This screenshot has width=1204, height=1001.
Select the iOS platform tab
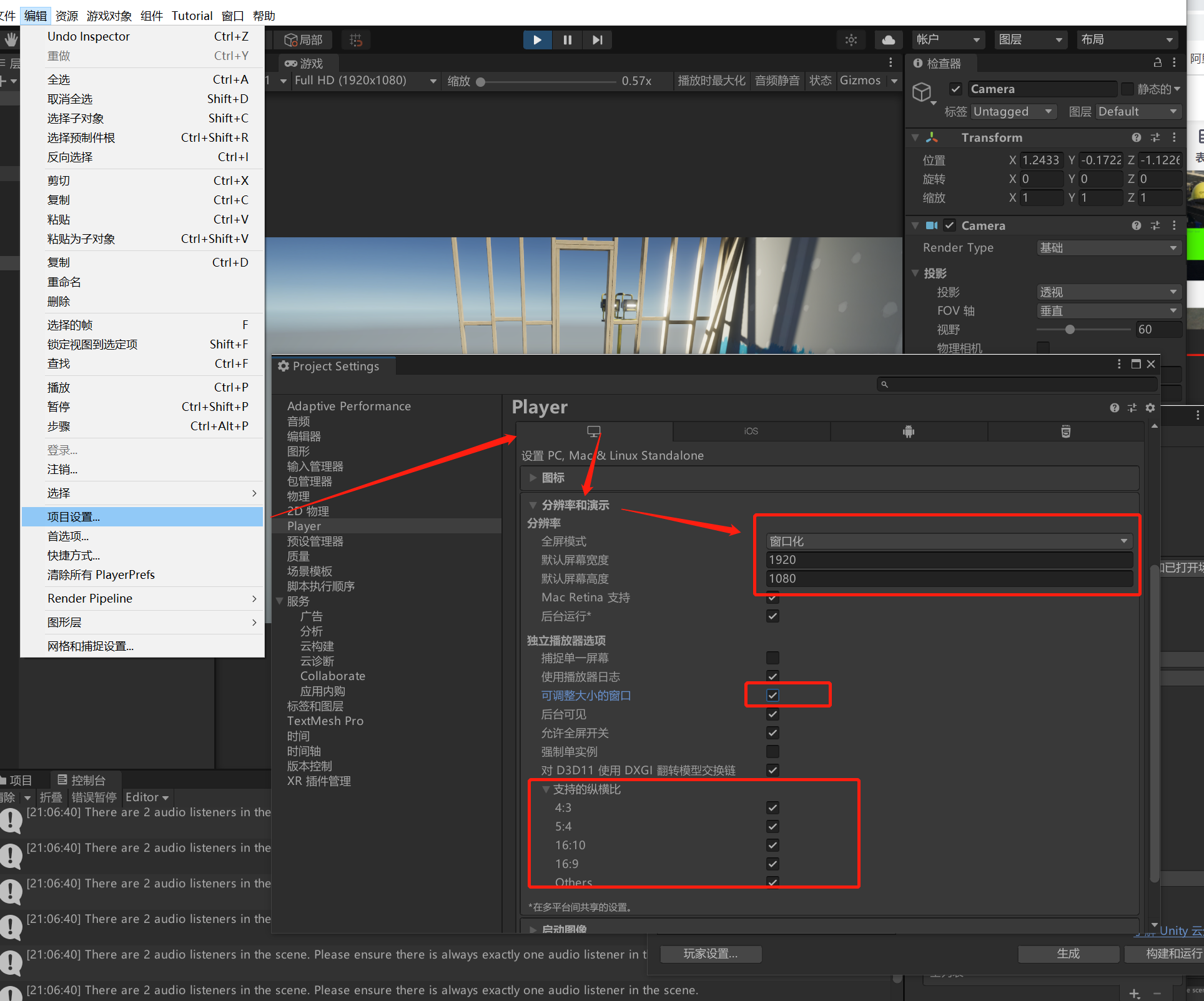click(x=751, y=431)
